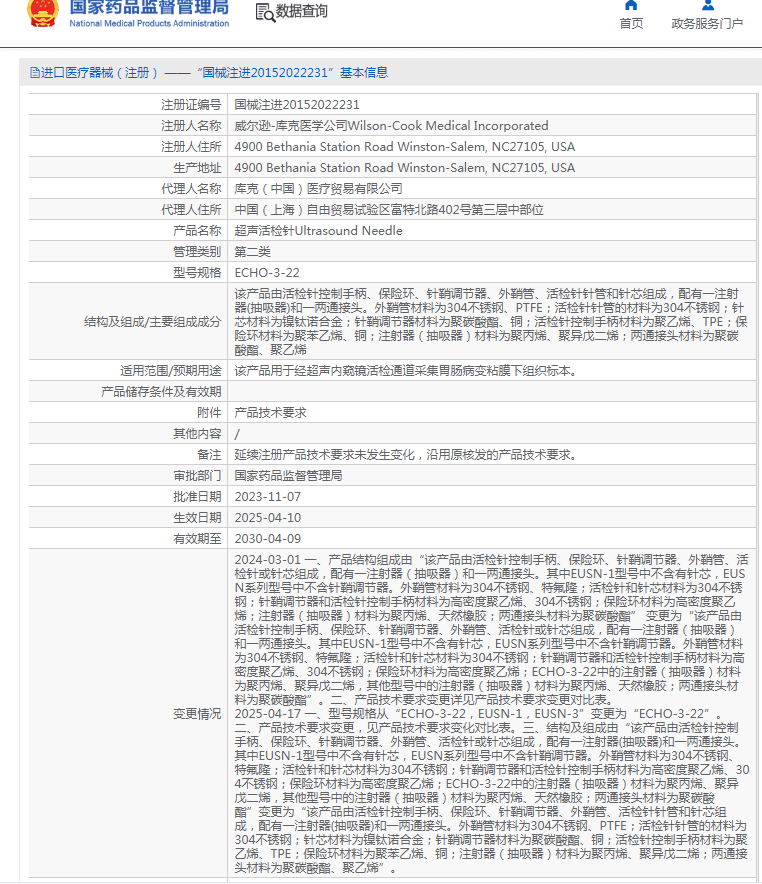Image resolution: width=762 pixels, height=884 pixels.
Task: Click the 附件 label
Action: (x=209, y=413)
